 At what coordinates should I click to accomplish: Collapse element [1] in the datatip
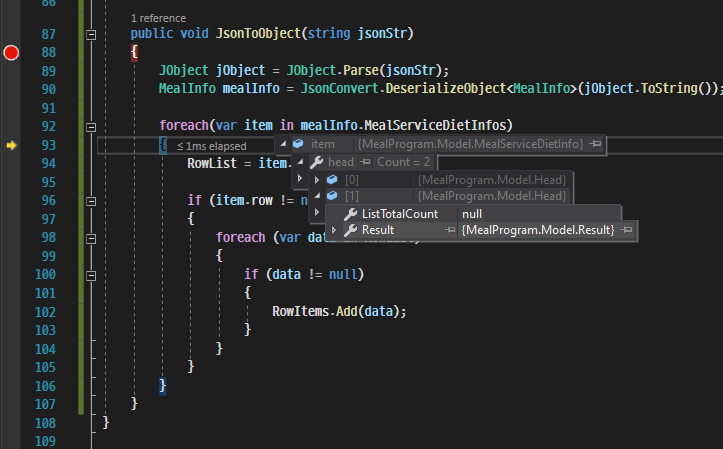pos(317,196)
